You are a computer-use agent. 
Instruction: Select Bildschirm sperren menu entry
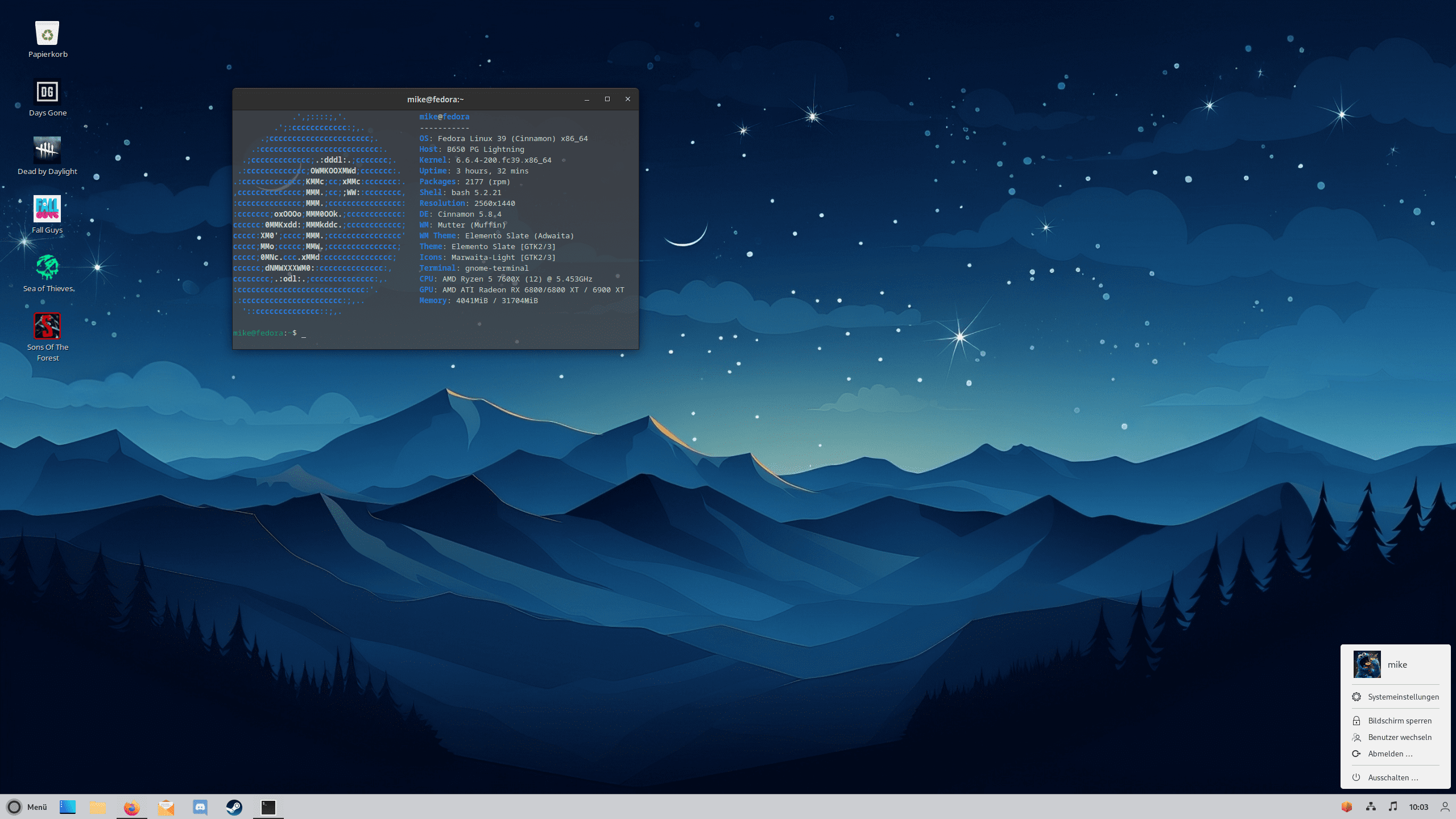[x=1399, y=721]
